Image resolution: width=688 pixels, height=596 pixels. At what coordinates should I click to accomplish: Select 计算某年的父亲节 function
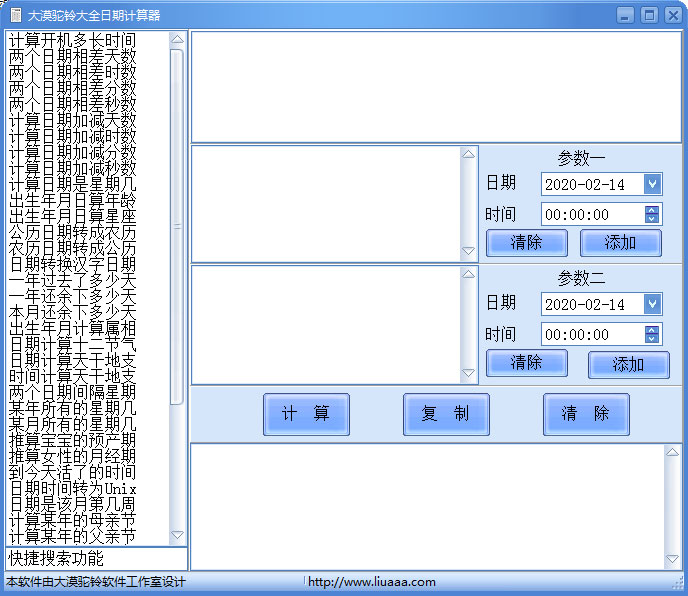click(x=72, y=537)
